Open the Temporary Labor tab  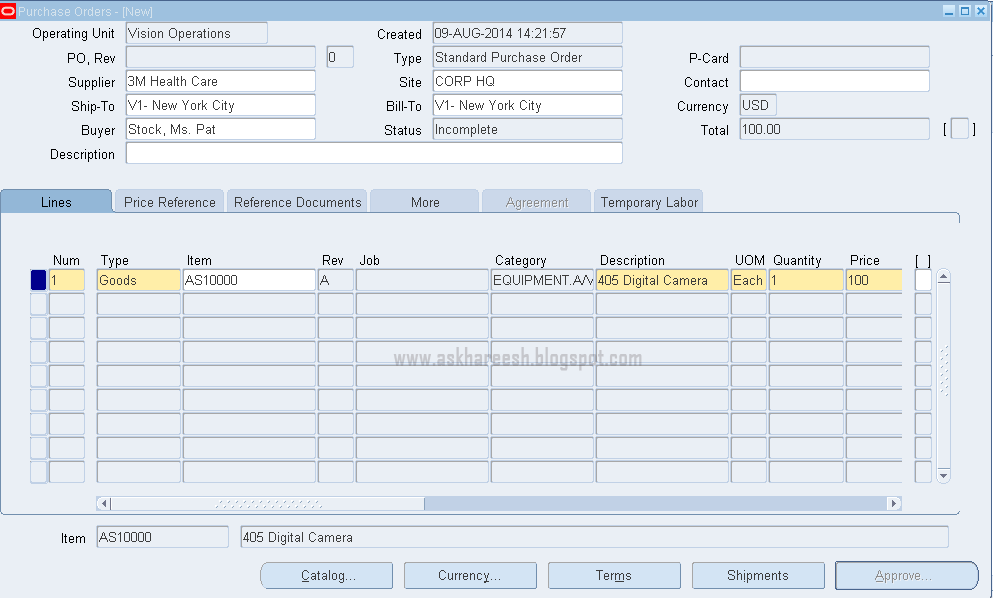point(648,202)
